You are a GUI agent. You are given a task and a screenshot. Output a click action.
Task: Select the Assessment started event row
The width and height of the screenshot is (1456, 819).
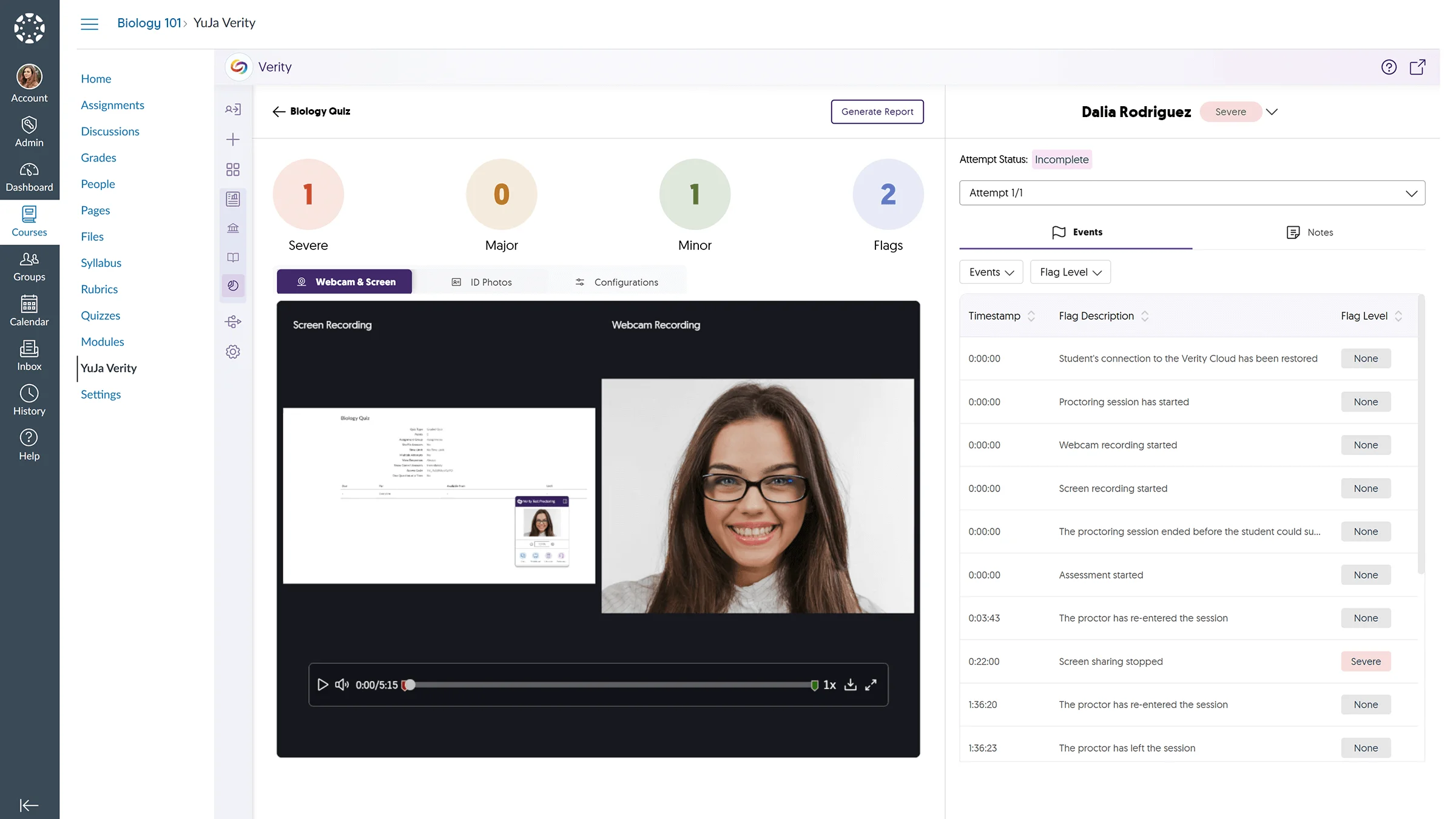(1188, 575)
